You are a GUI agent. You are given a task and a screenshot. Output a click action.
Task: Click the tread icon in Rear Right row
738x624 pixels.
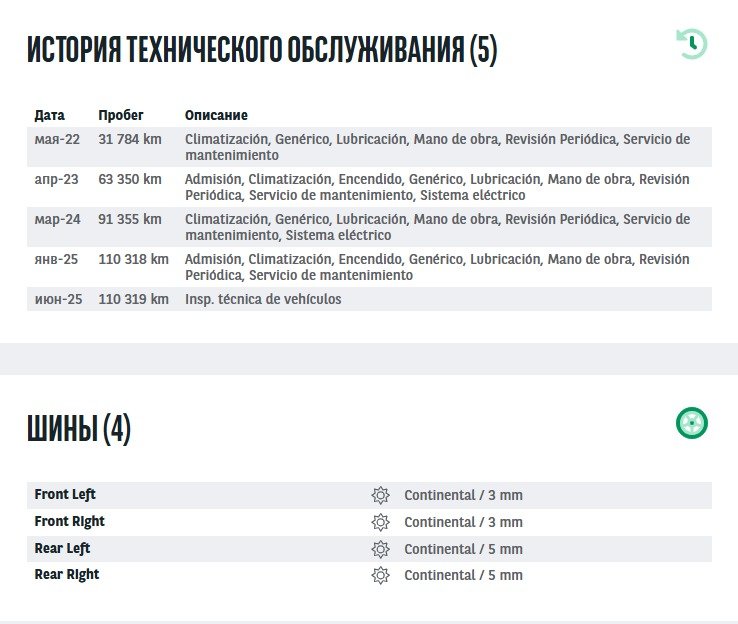click(x=380, y=576)
